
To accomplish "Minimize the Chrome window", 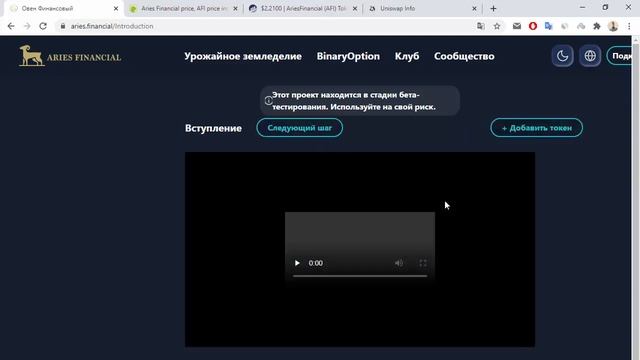I will tap(582, 7).
